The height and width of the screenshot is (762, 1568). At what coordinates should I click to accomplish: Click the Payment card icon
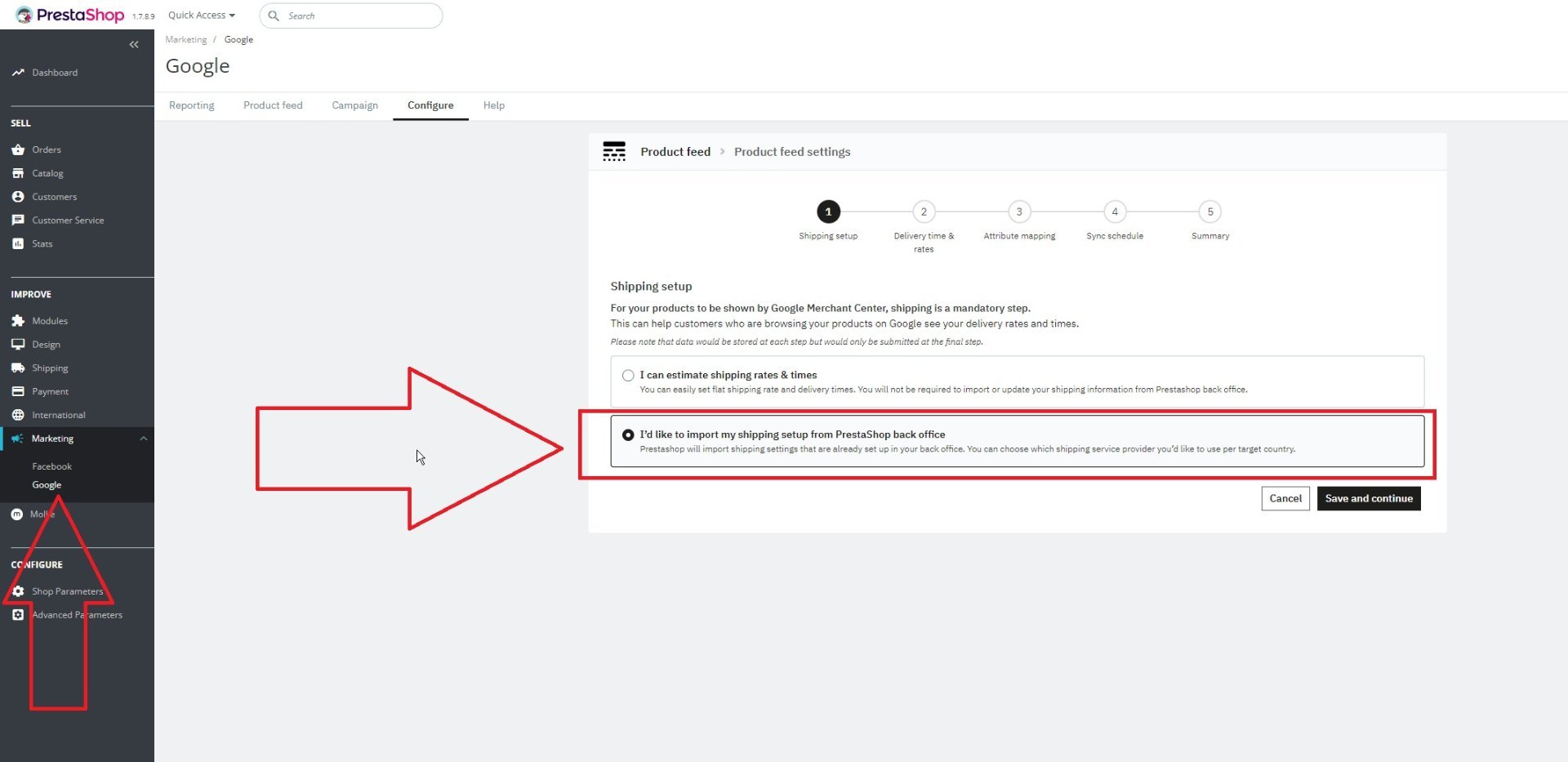pos(18,391)
